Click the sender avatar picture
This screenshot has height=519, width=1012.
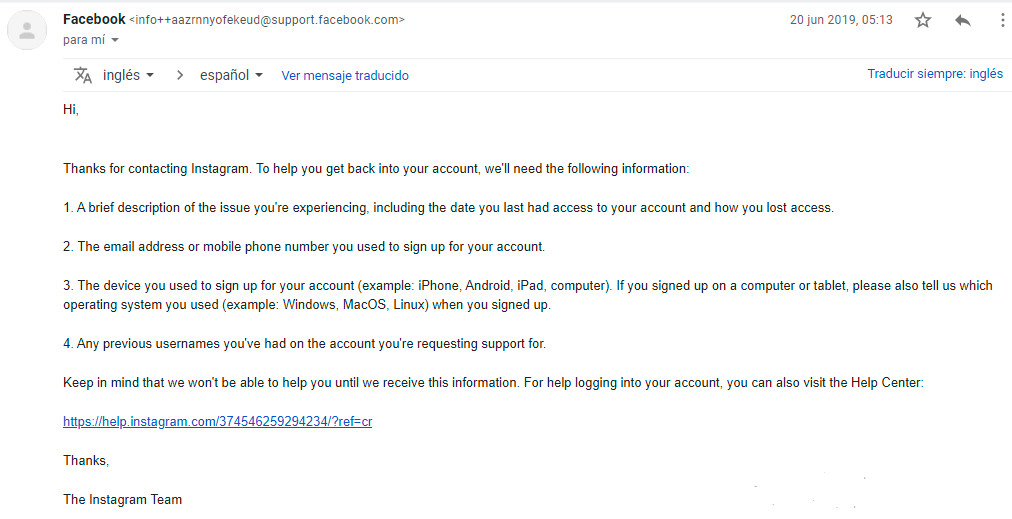coord(27,30)
